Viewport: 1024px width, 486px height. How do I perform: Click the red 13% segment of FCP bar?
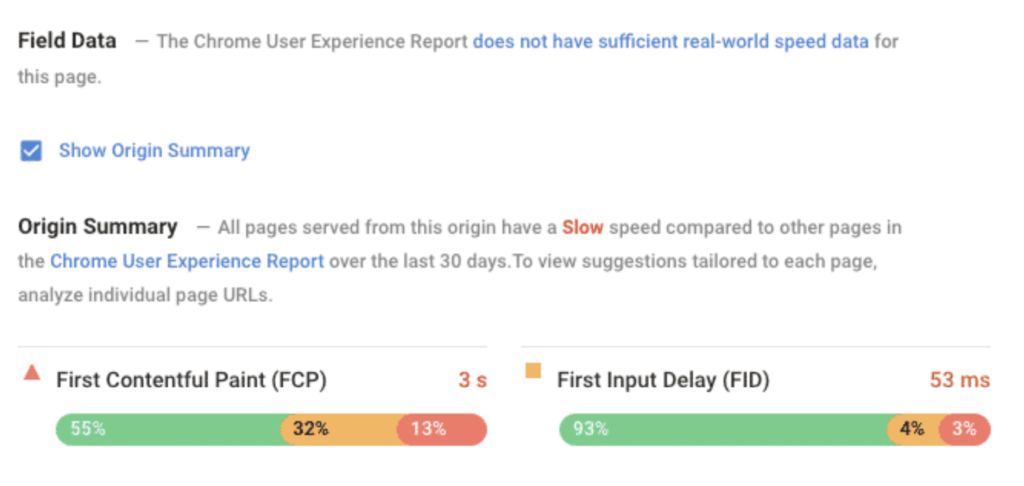coord(441,429)
